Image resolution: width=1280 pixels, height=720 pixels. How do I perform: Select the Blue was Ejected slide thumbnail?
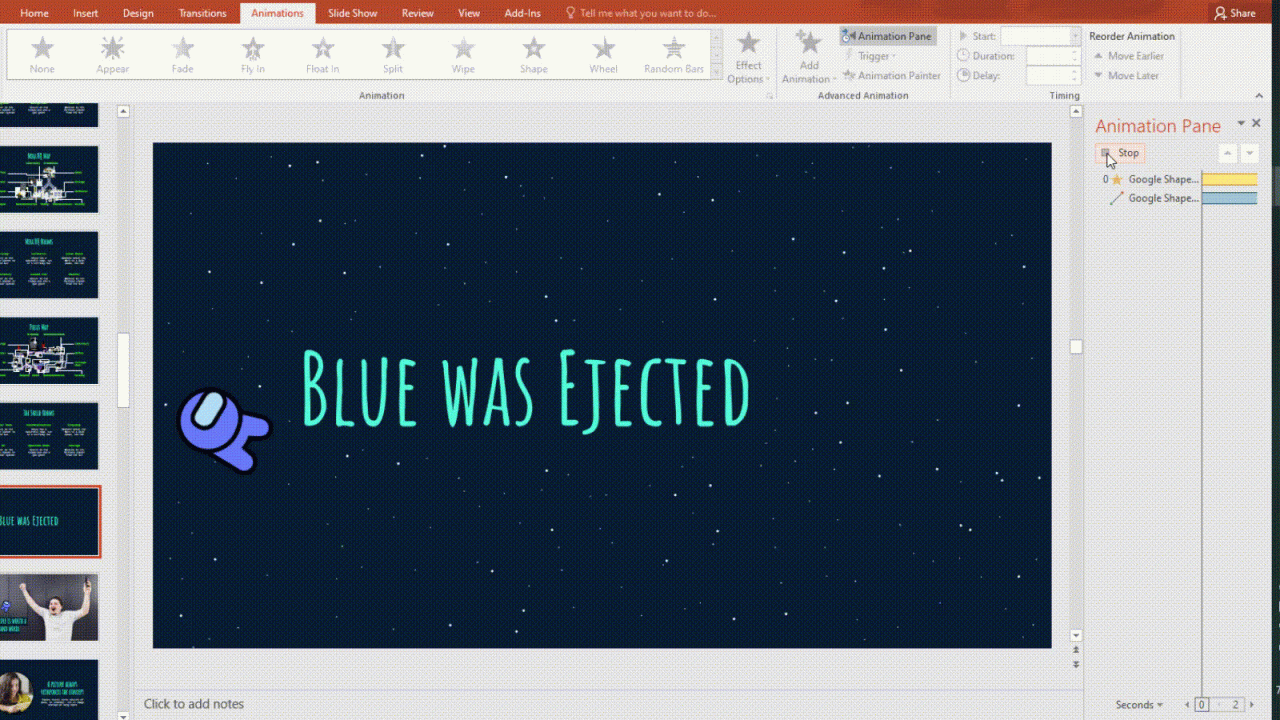tap(50, 521)
